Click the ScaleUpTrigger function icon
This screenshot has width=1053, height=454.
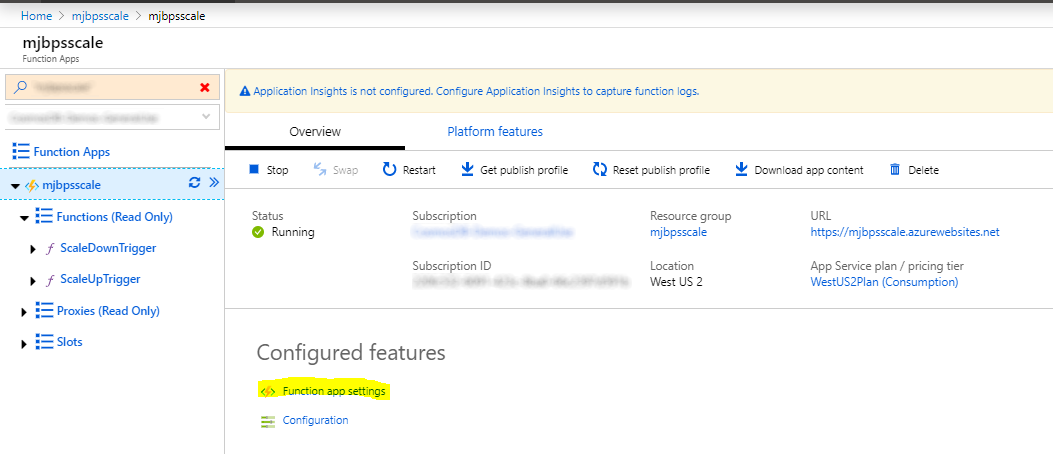point(50,279)
